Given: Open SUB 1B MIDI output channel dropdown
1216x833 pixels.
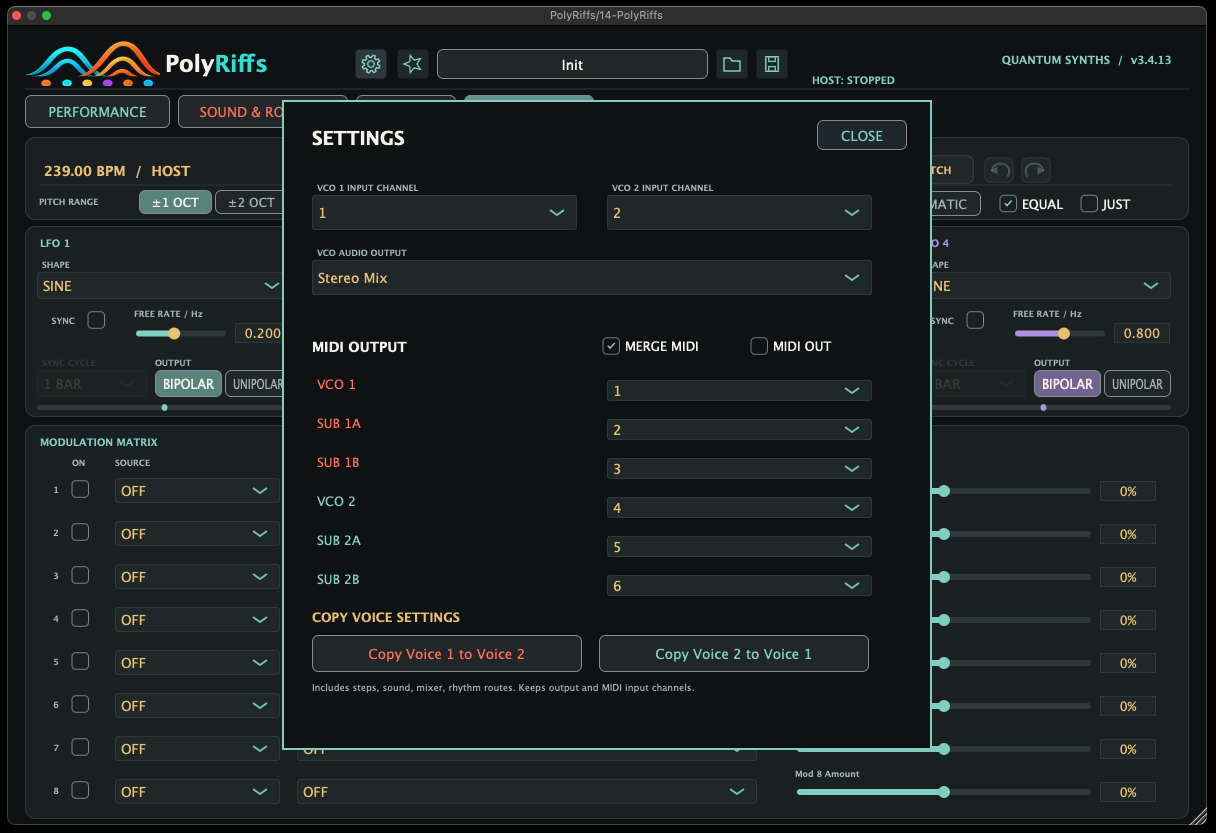Looking at the screenshot, I should (739, 469).
